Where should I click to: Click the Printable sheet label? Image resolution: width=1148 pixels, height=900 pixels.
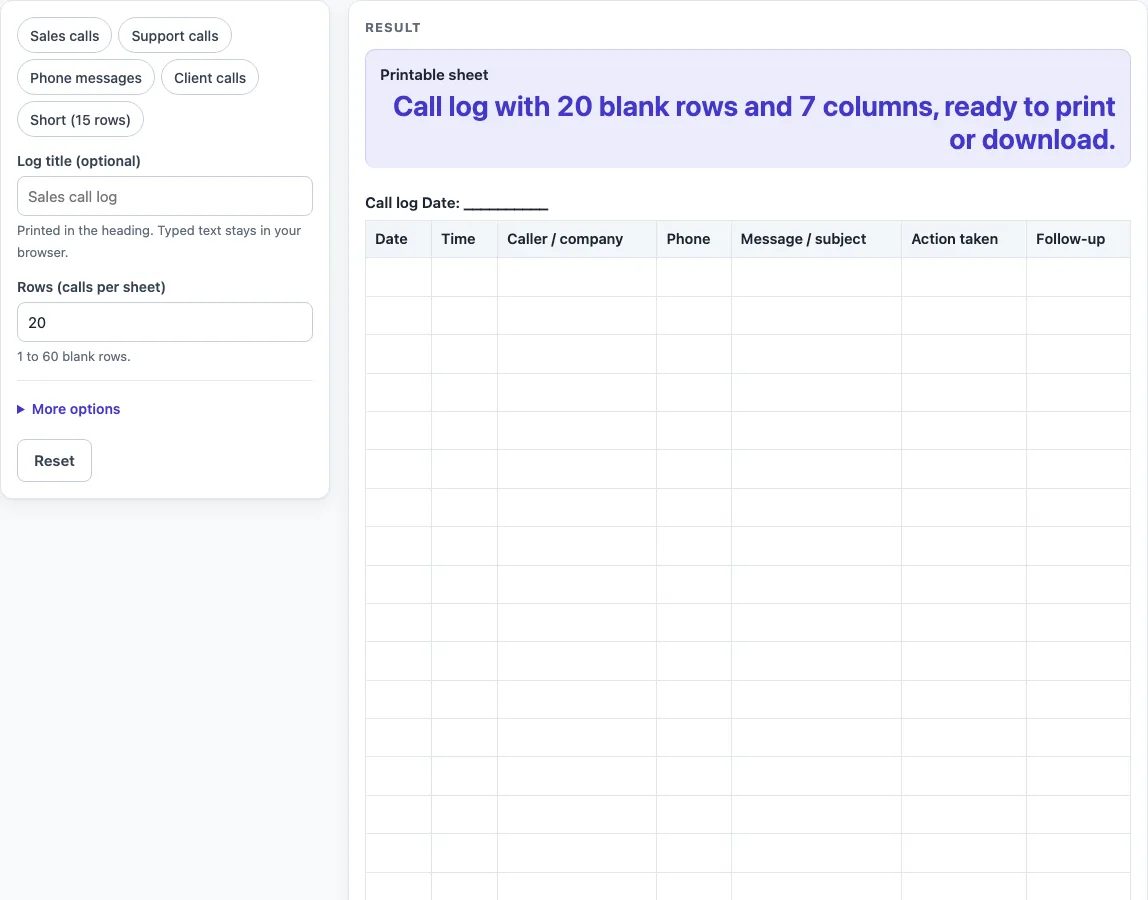click(434, 75)
